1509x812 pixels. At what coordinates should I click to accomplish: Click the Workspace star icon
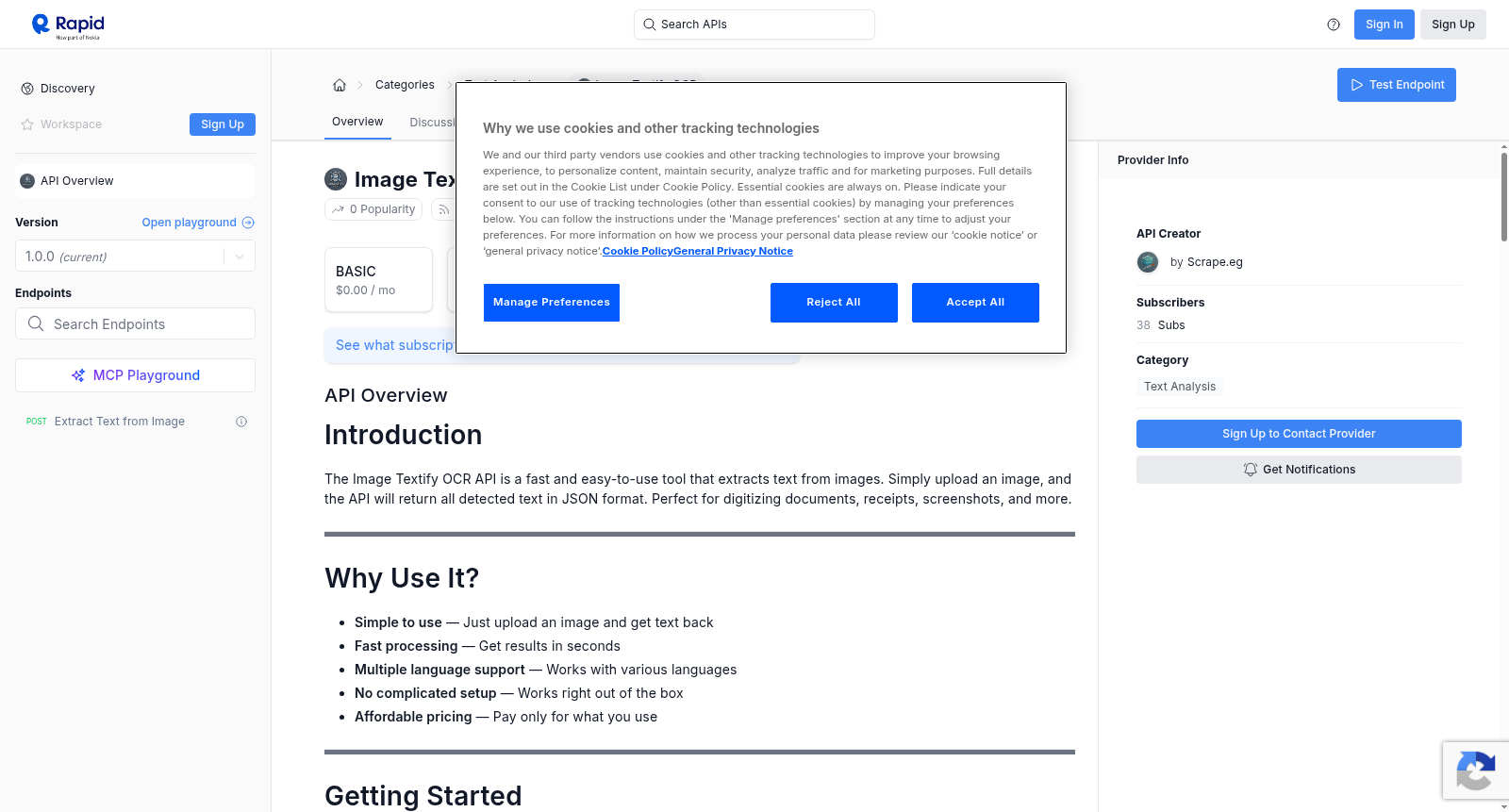27,124
